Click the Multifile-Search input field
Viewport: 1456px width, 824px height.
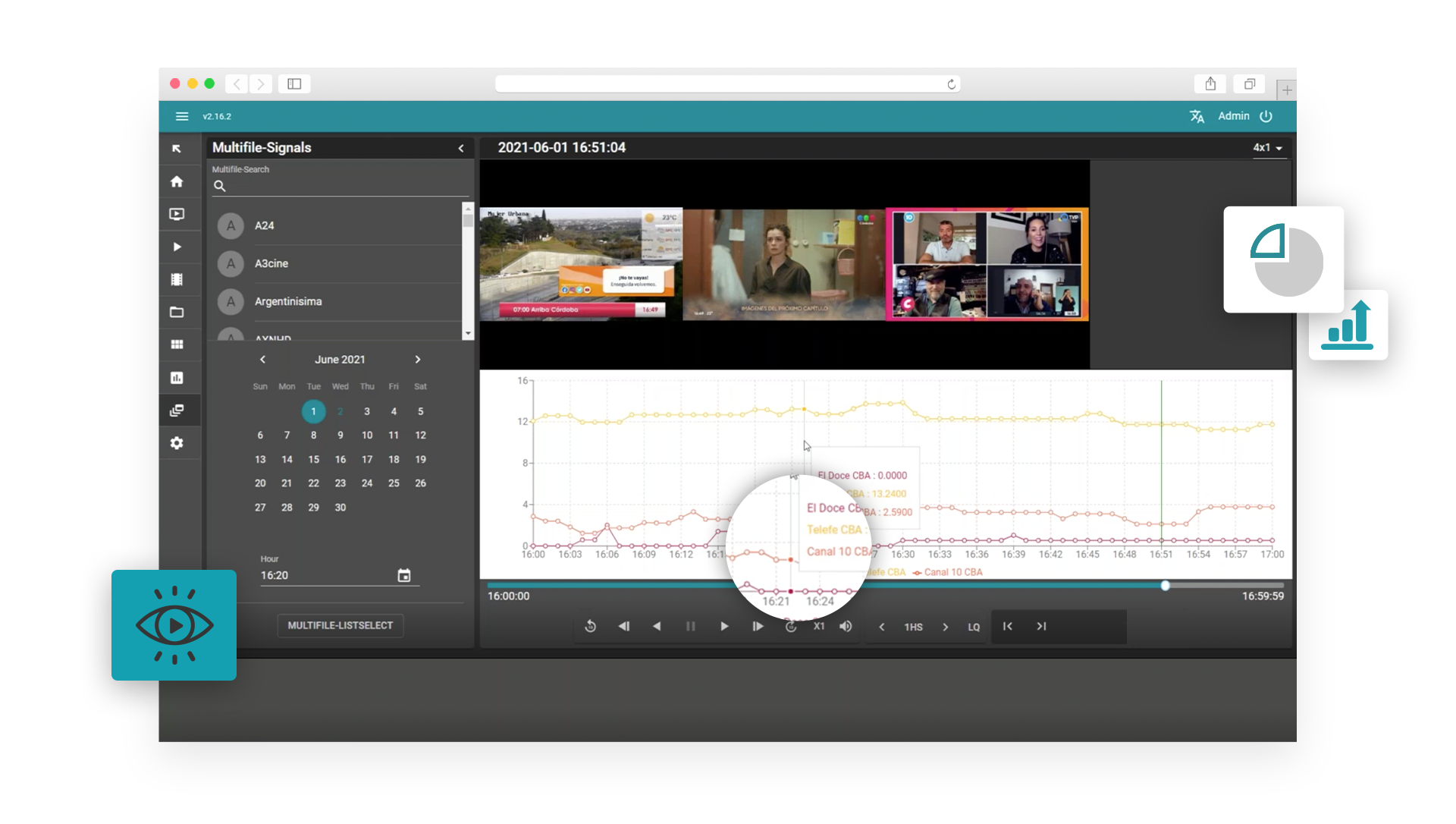(340, 186)
